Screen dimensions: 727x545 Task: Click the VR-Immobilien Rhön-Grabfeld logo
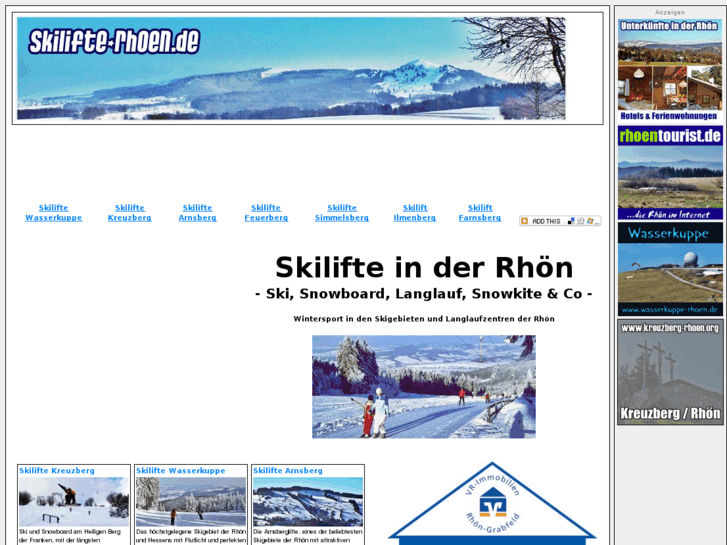click(492, 503)
